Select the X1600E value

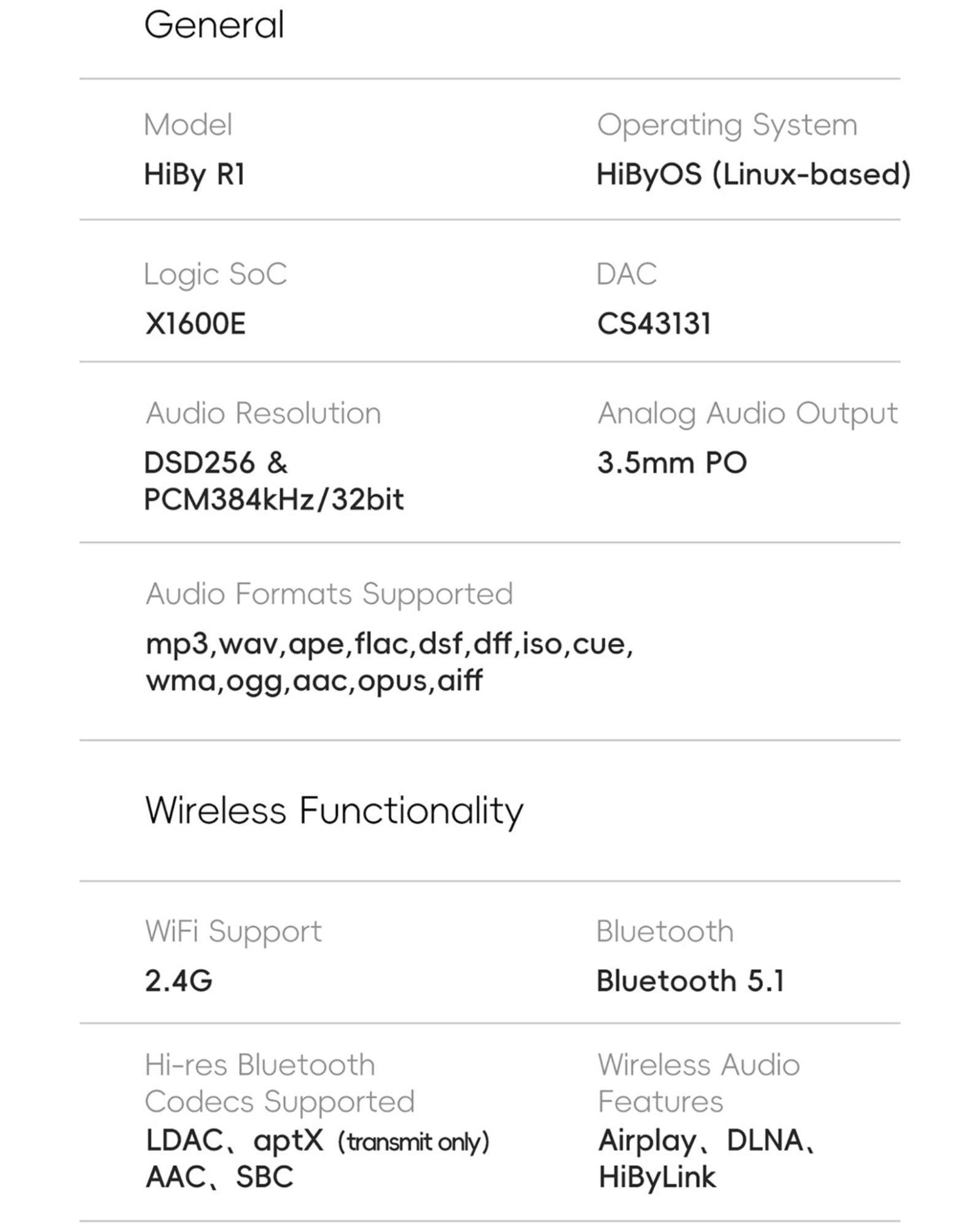195,323
